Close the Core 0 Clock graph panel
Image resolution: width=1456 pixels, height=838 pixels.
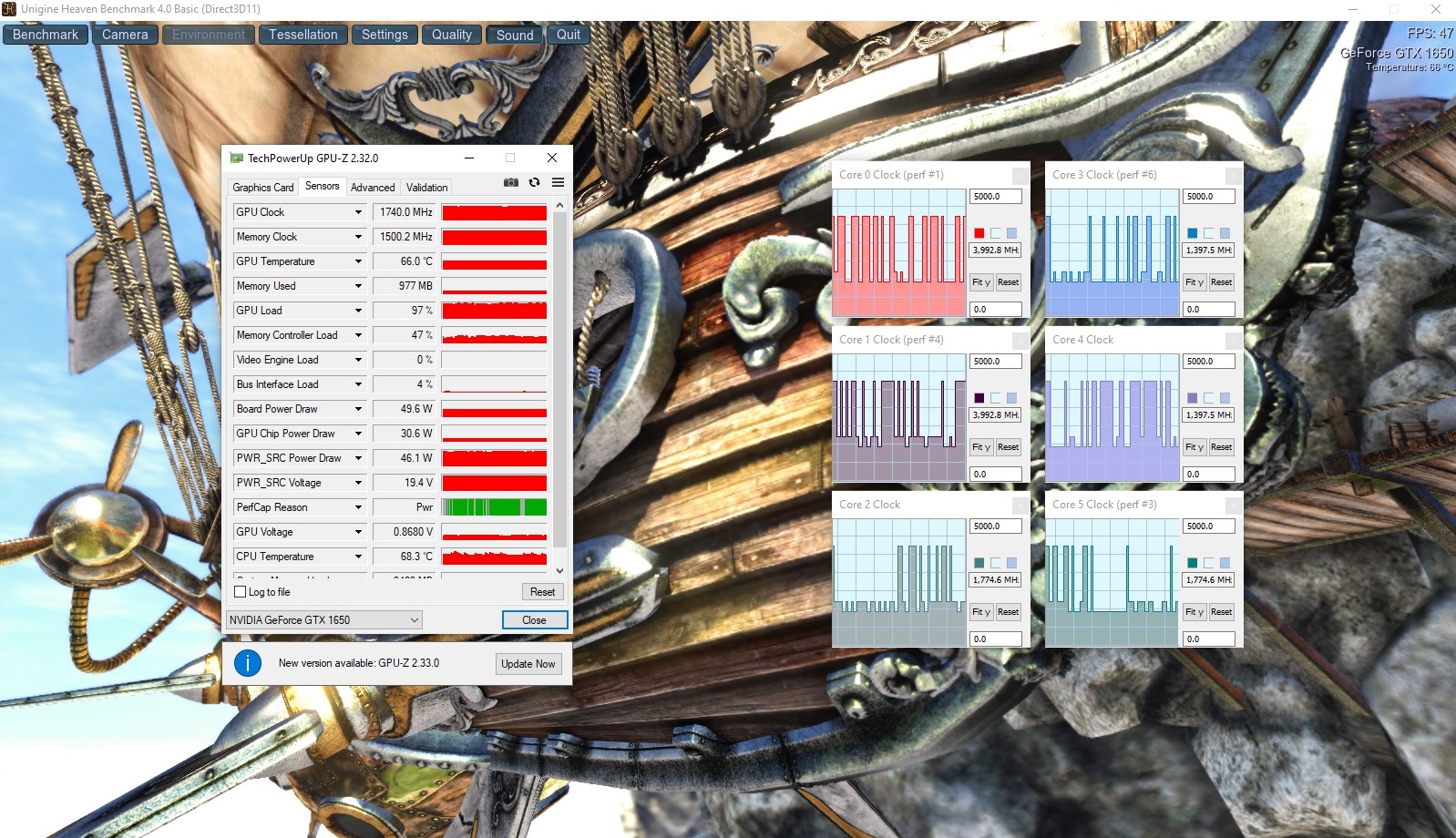[1020, 175]
